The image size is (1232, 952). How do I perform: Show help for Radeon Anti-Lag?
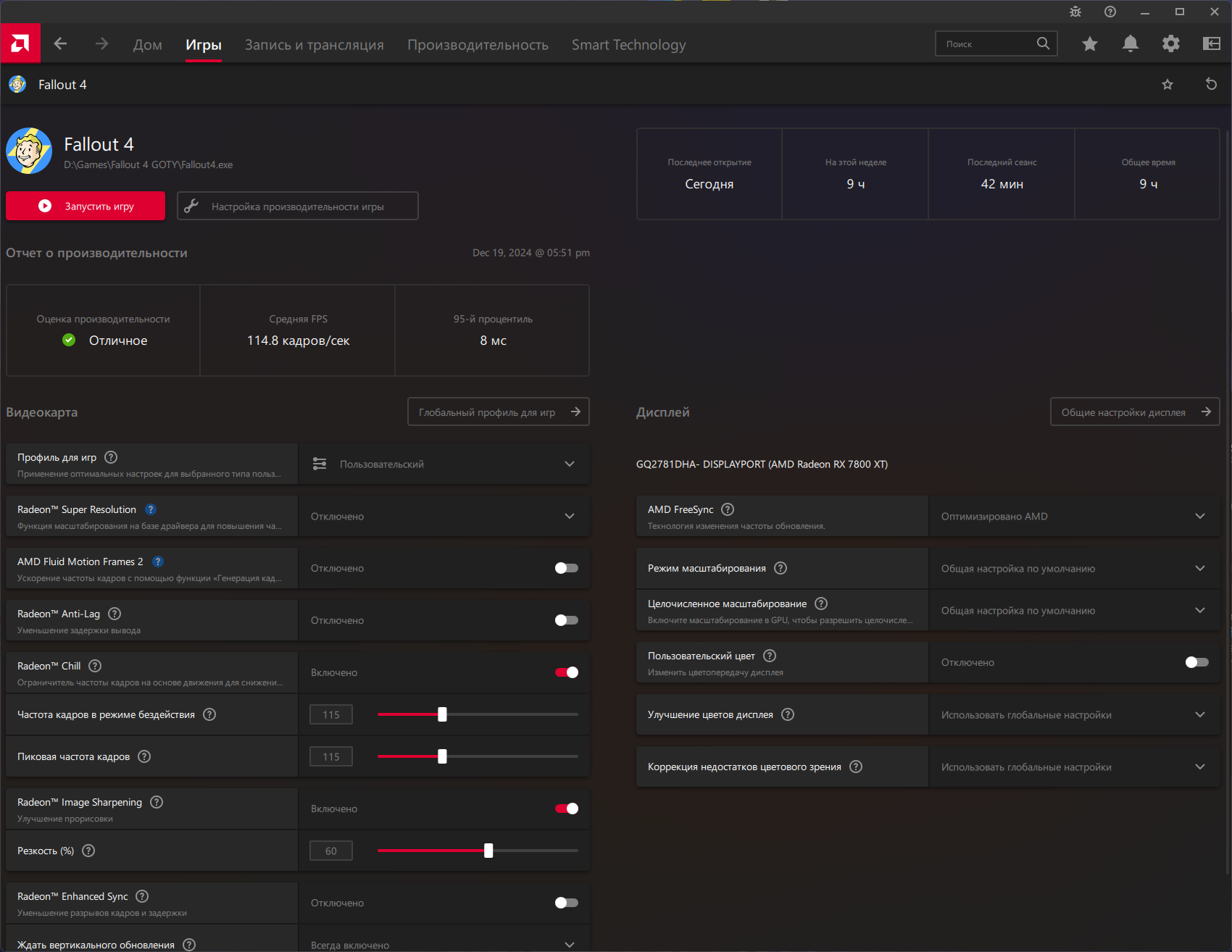[x=115, y=614]
